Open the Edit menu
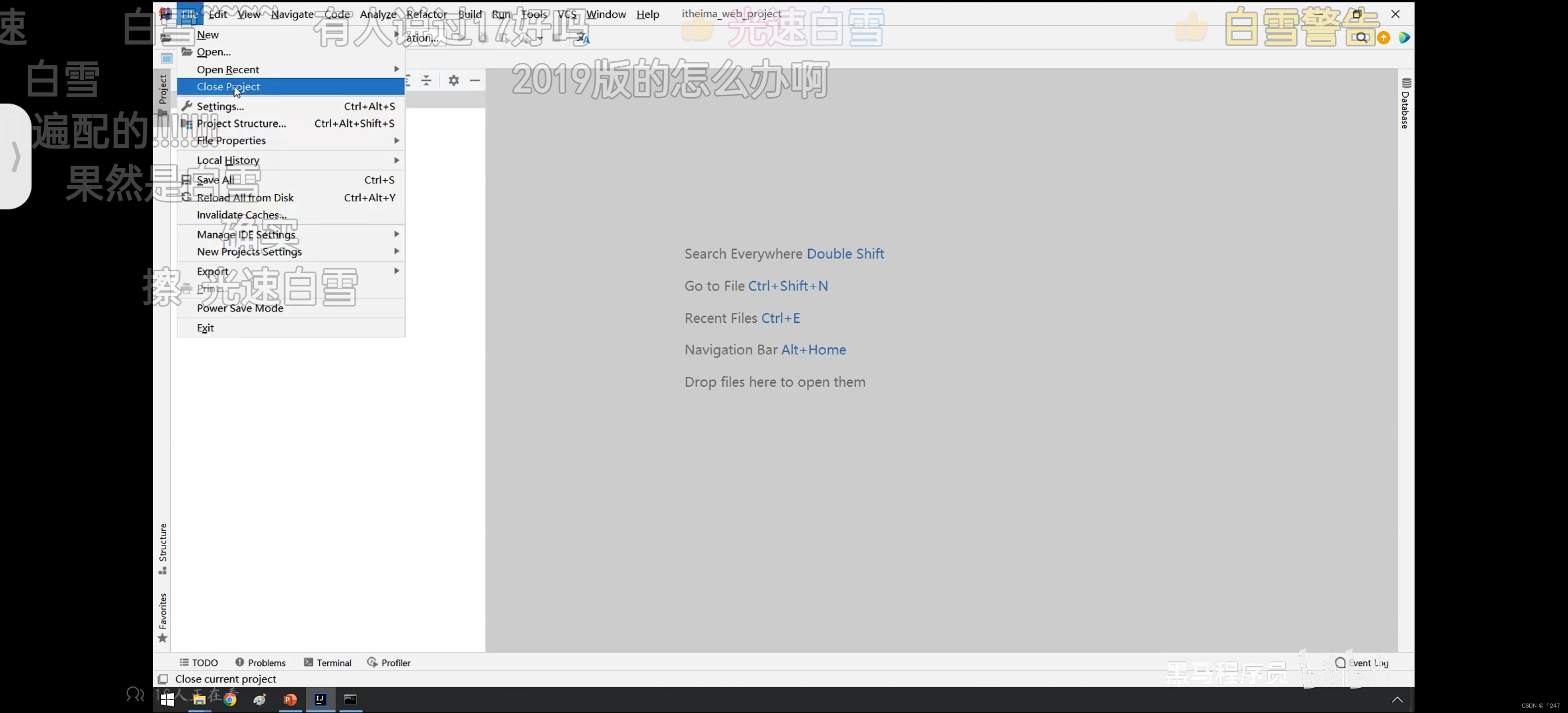This screenshot has height=713, width=1568. tap(218, 14)
